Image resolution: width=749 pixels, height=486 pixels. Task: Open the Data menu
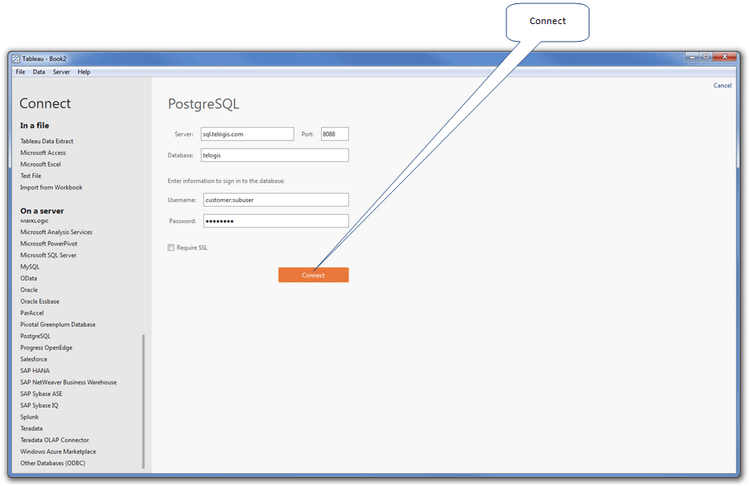[x=39, y=72]
